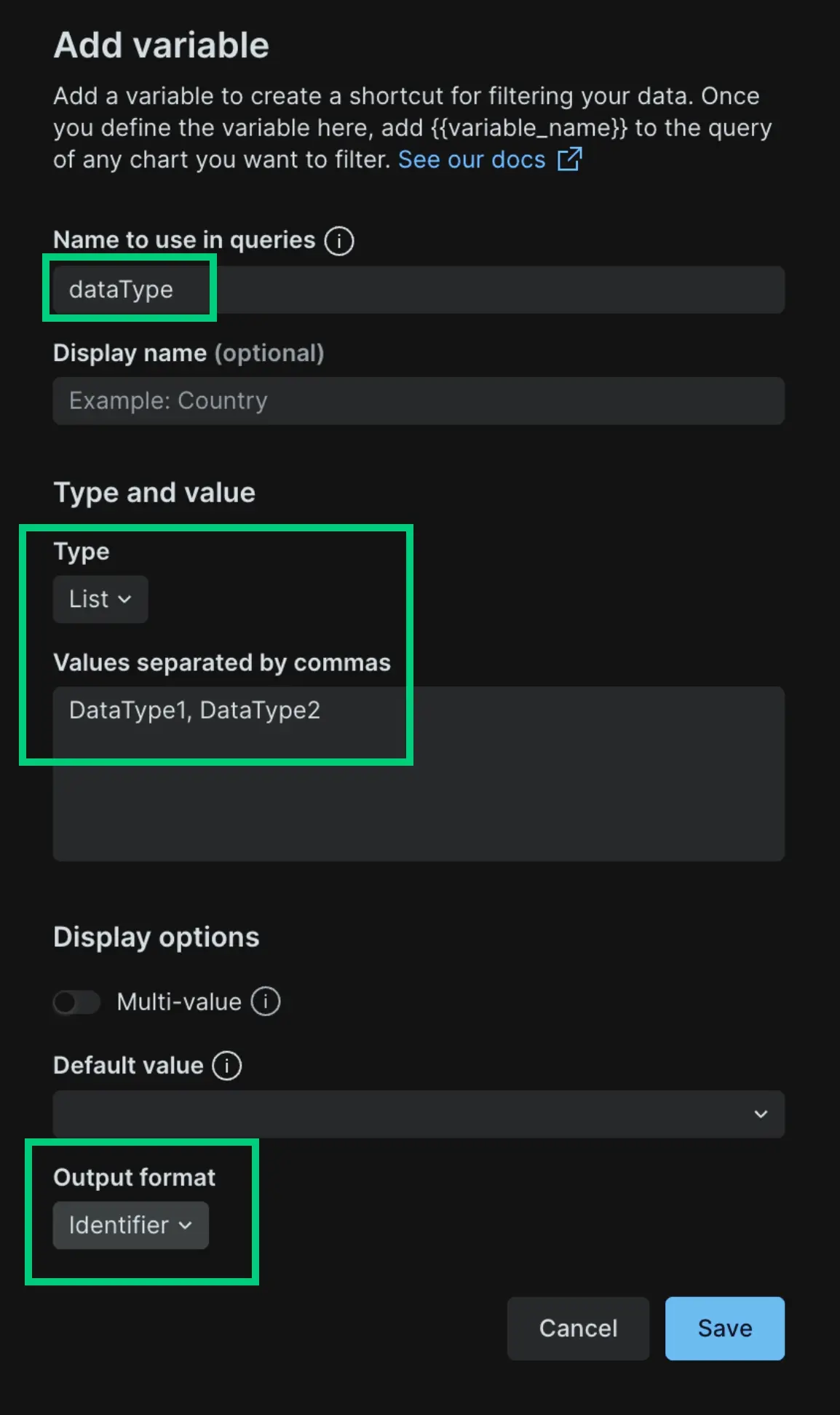Click the name field containing dataType
The width and height of the screenshot is (840, 1415).
[x=419, y=290]
